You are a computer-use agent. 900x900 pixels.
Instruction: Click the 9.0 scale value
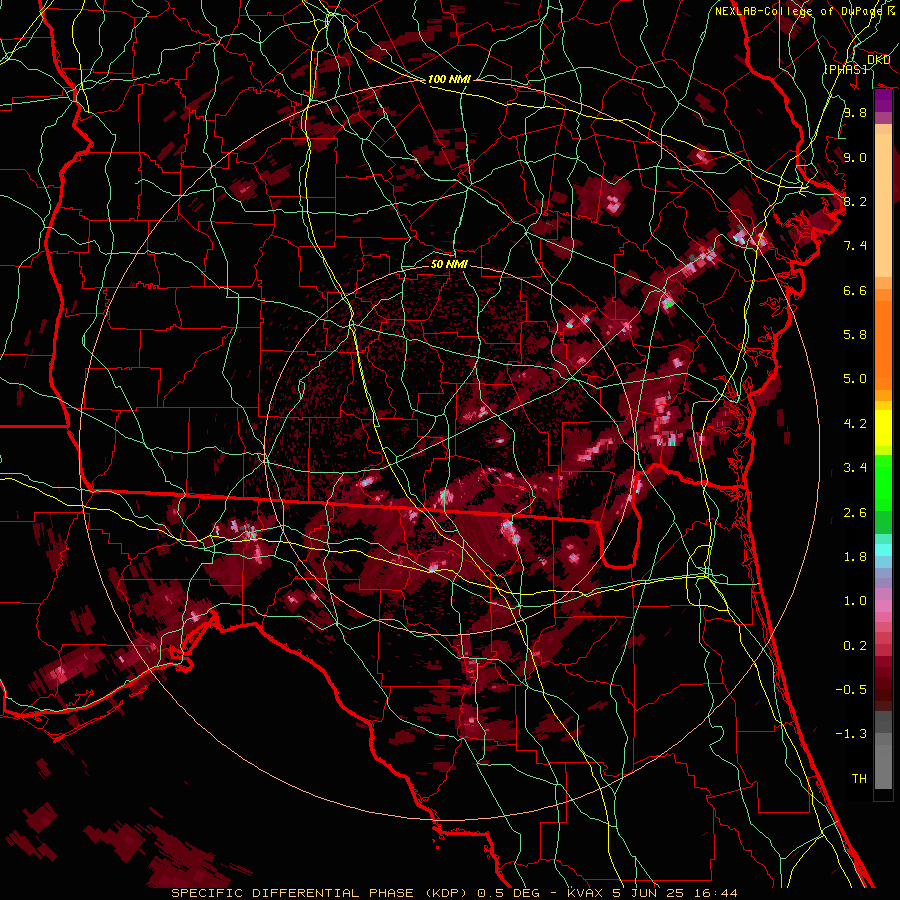point(855,157)
